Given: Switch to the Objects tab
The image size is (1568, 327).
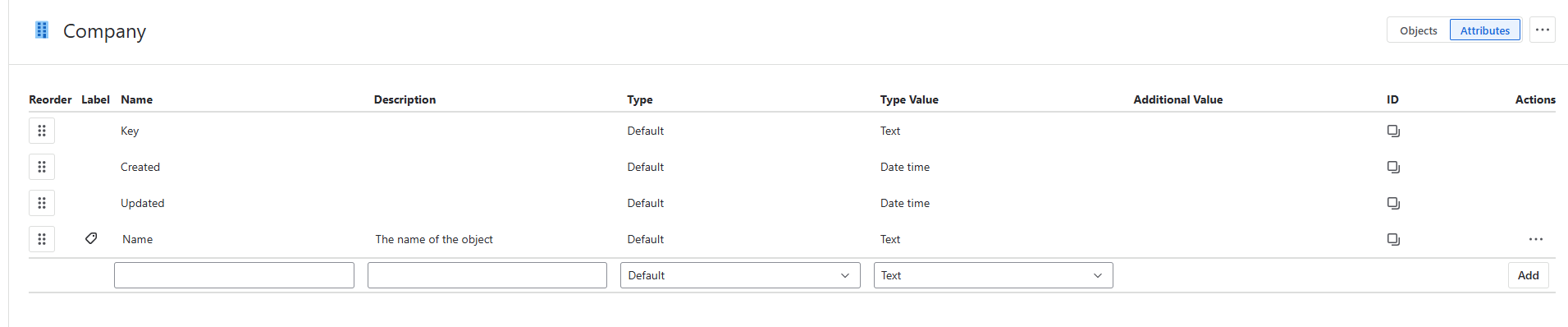Looking at the screenshot, I should click(x=1419, y=30).
